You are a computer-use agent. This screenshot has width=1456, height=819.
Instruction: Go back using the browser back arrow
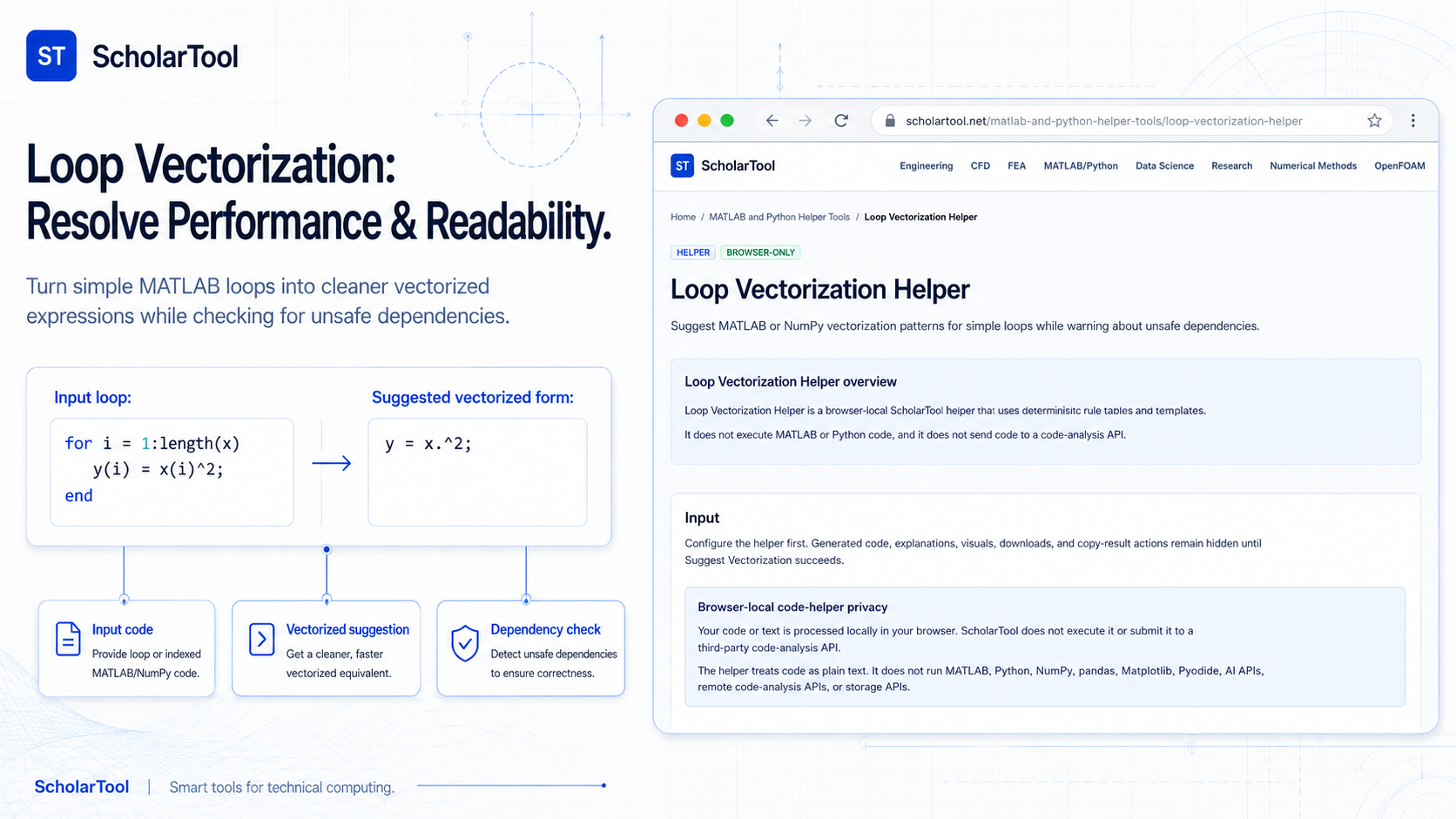click(x=772, y=121)
